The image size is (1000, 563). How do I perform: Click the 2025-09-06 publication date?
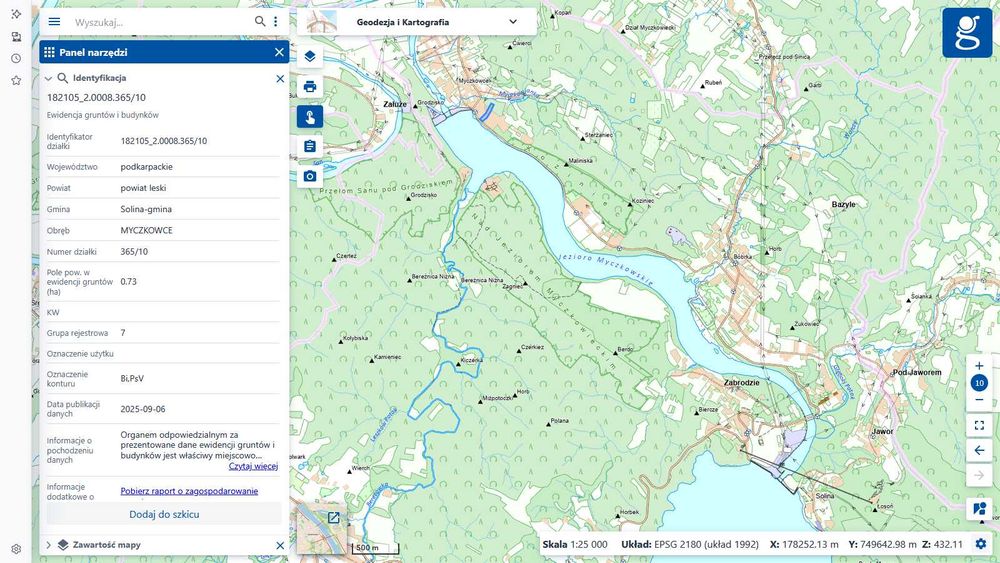click(143, 409)
